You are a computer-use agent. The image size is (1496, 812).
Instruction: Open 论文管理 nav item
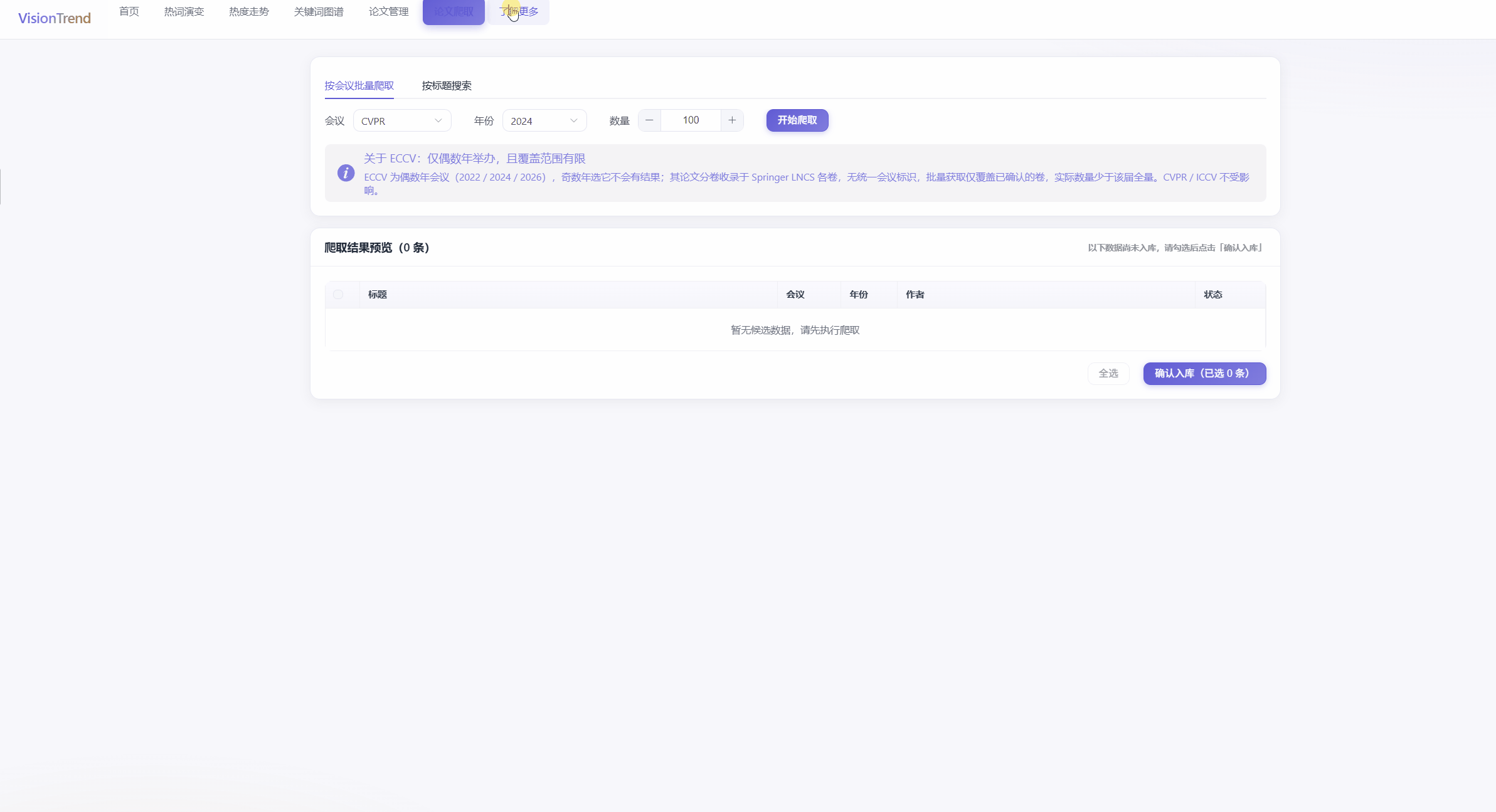pos(388,11)
